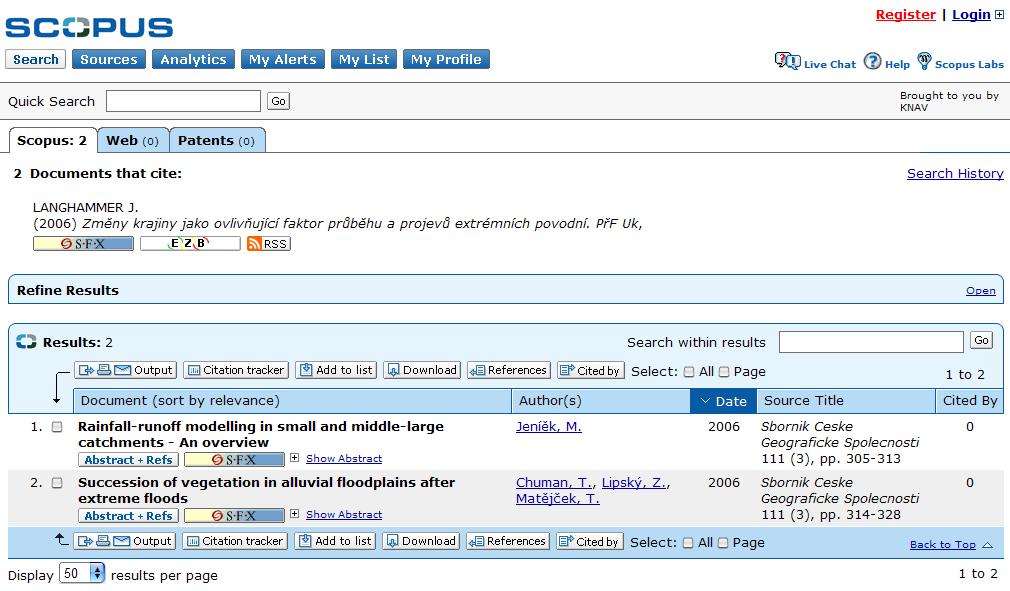Expand Show Abstract plus for Rainfall-runoff result
Image resolution: width=1010 pixels, height=591 pixels.
[294, 458]
